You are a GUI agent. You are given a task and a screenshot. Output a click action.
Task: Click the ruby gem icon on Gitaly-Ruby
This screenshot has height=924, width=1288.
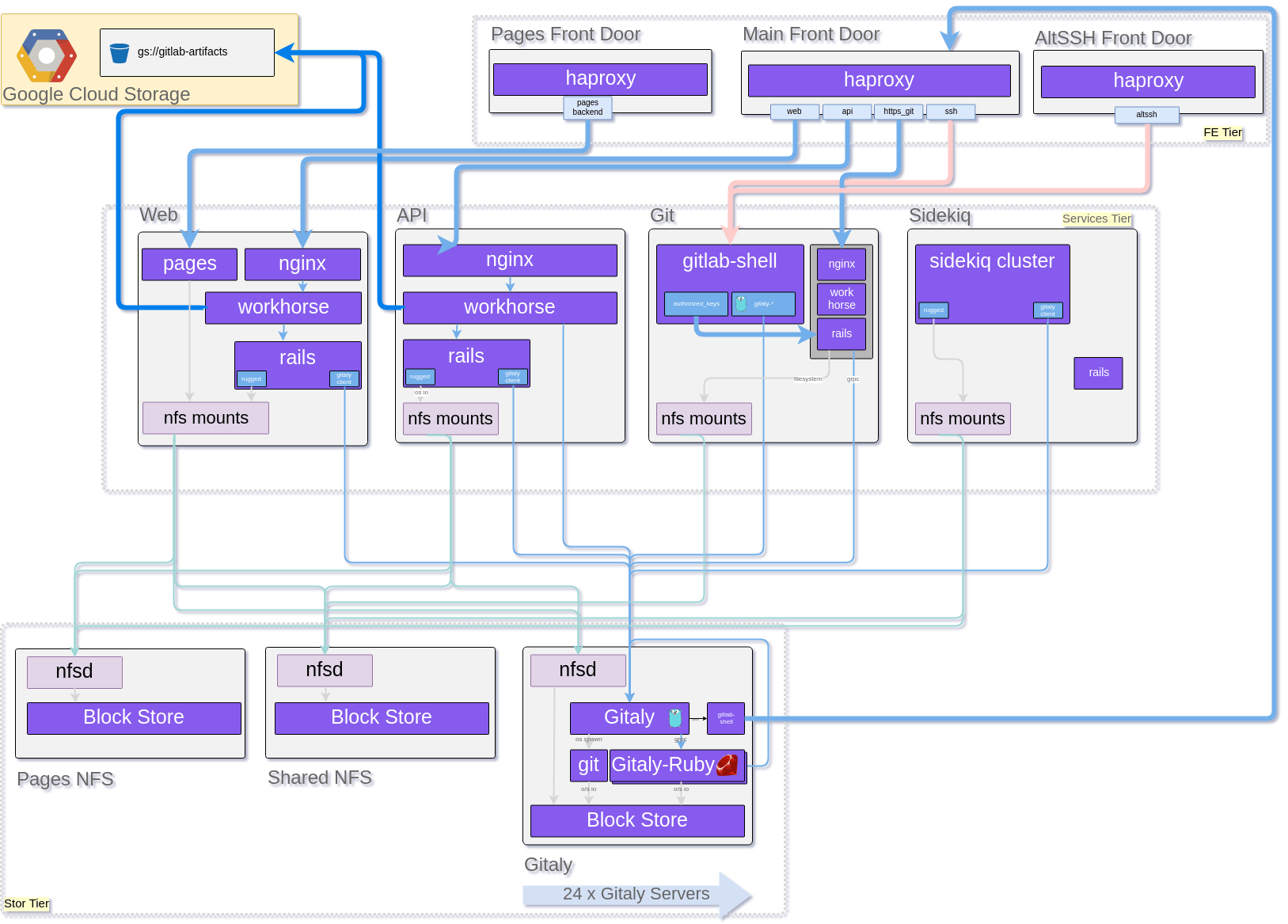[728, 765]
